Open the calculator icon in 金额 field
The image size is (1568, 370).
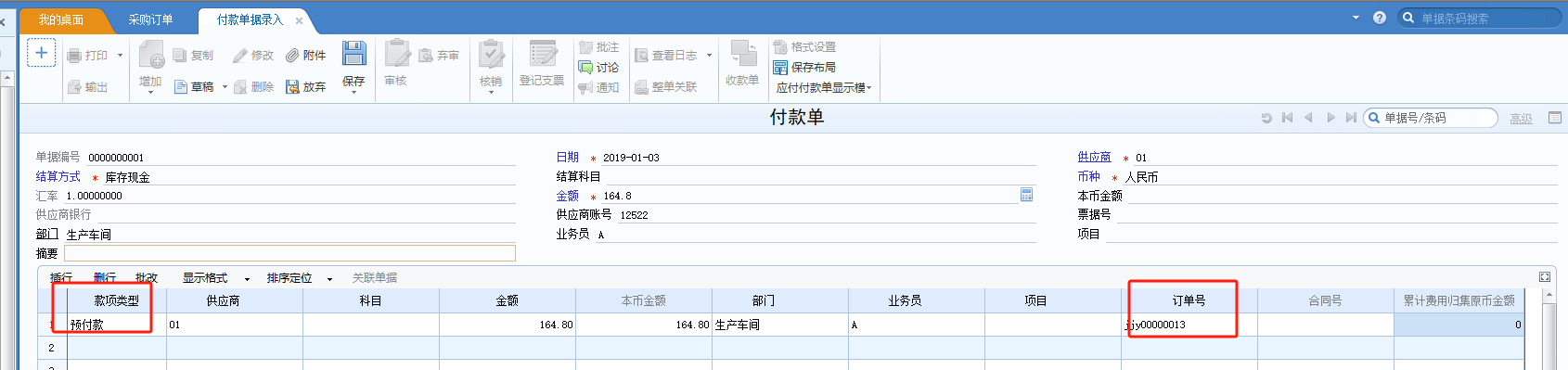(x=1026, y=195)
